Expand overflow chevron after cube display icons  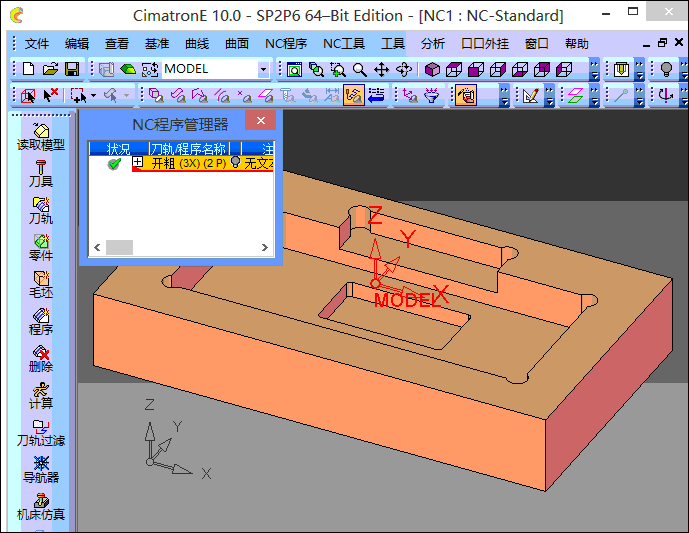click(x=594, y=69)
